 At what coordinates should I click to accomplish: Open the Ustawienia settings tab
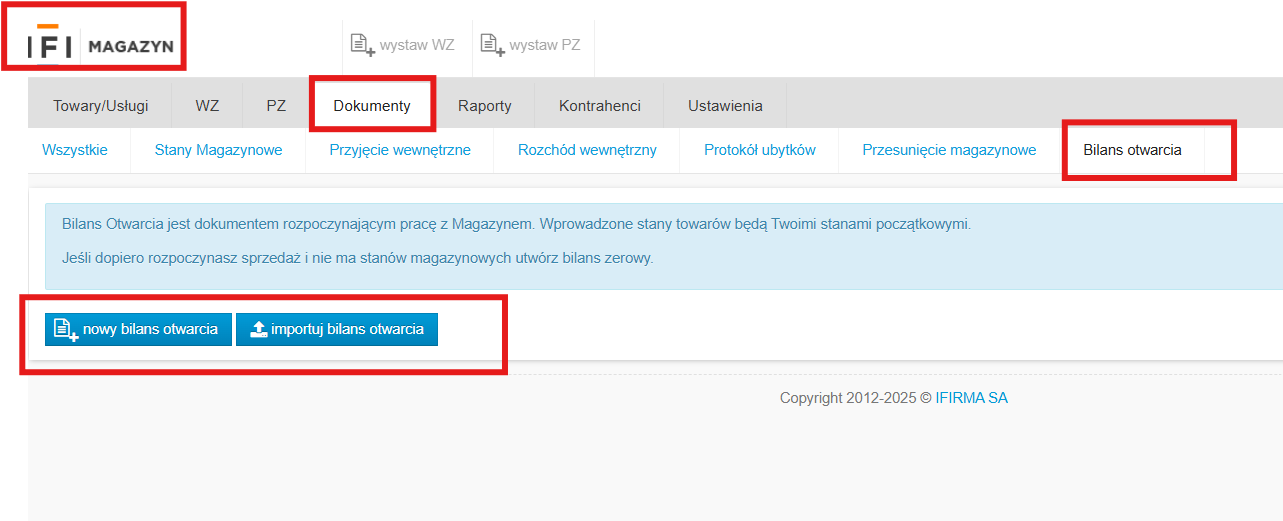[x=725, y=105]
